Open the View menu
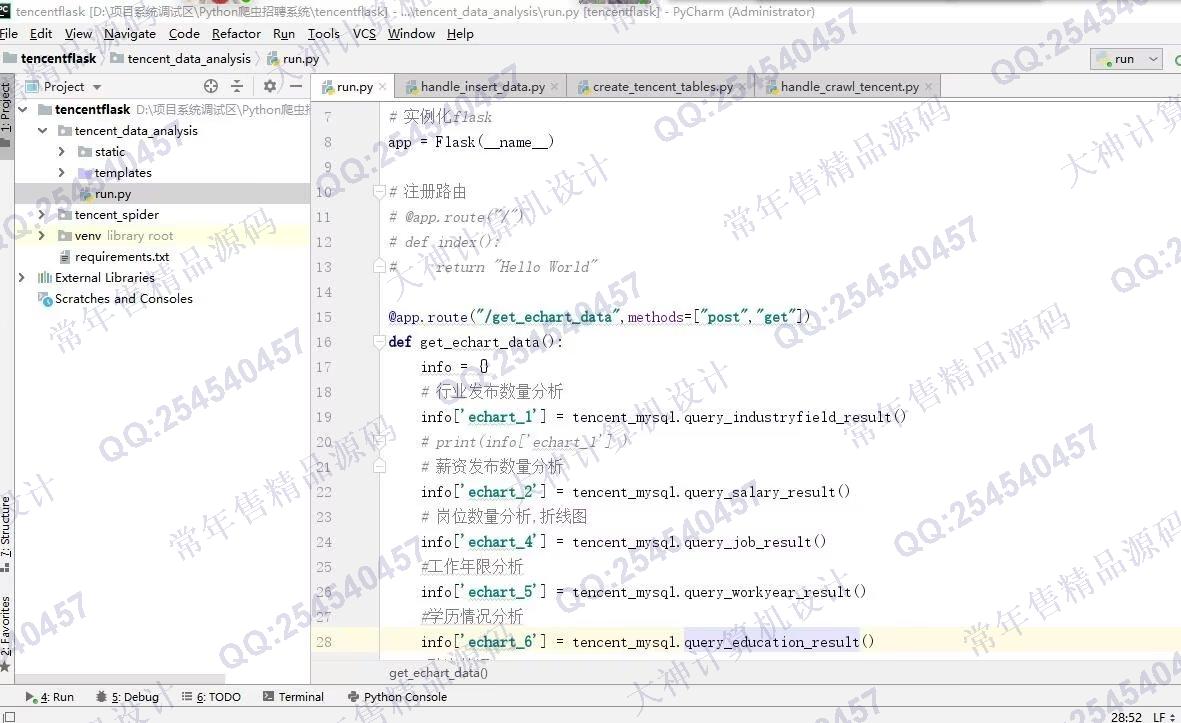1181x723 pixels. tap(78, 34)
